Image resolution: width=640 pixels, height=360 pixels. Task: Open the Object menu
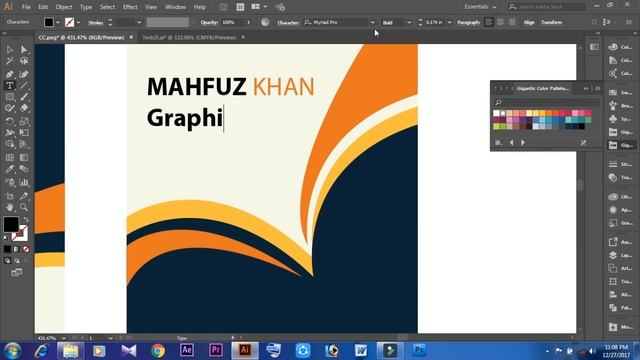[64, 7]
